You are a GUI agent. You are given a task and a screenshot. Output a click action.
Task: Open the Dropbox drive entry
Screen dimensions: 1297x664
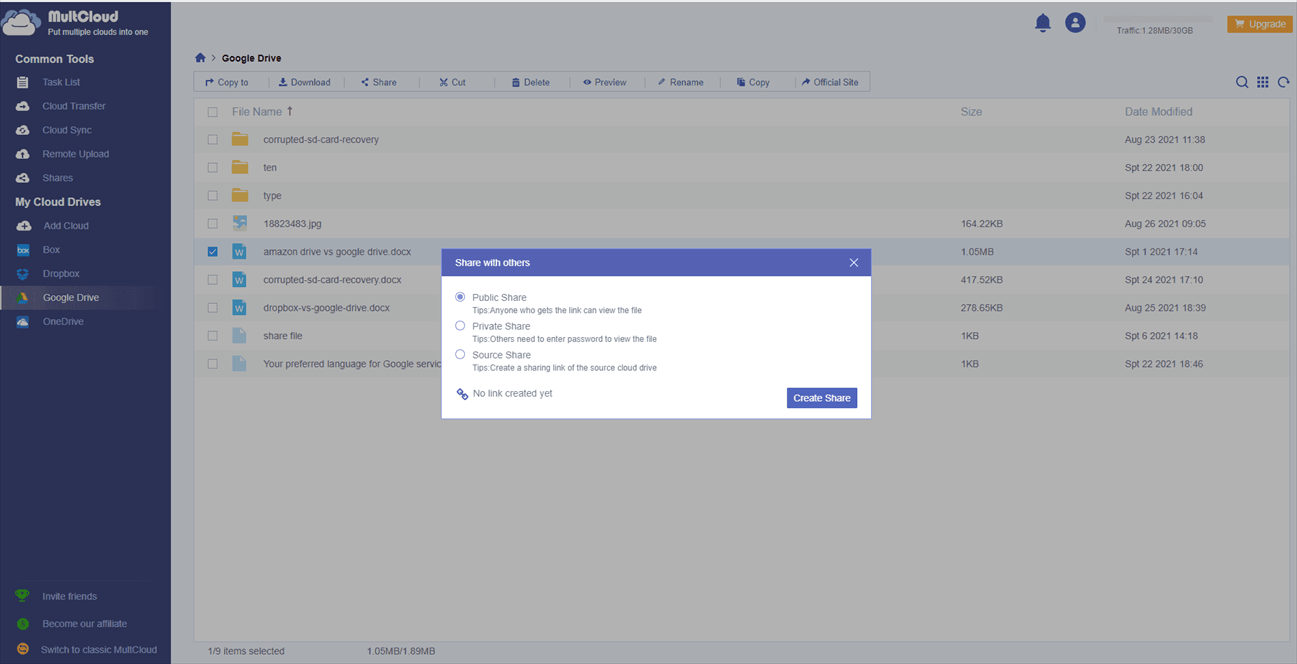click(61, 274)
